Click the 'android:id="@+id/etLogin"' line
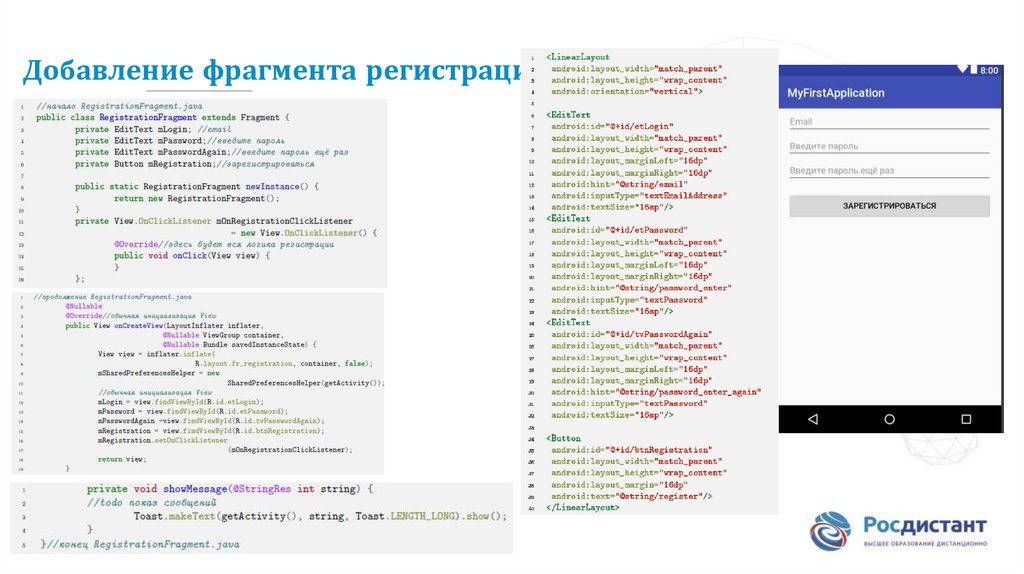 coord(612,126)
